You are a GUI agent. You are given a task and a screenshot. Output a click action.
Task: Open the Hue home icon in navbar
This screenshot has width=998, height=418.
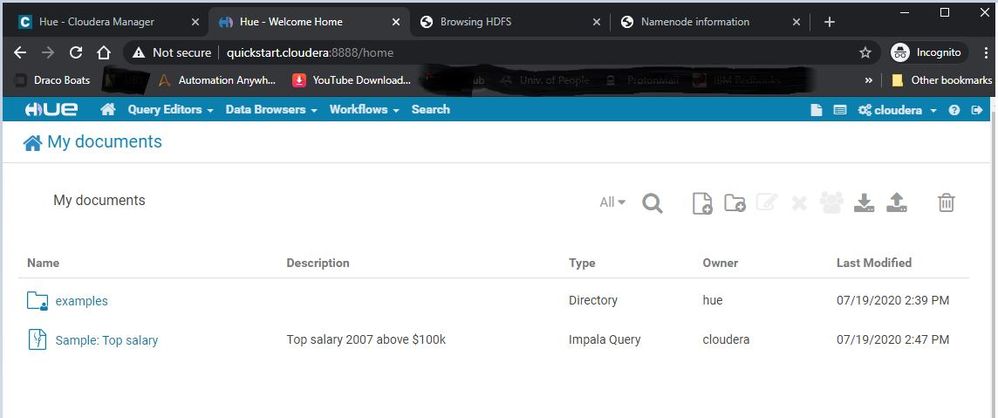pos(108,109)
